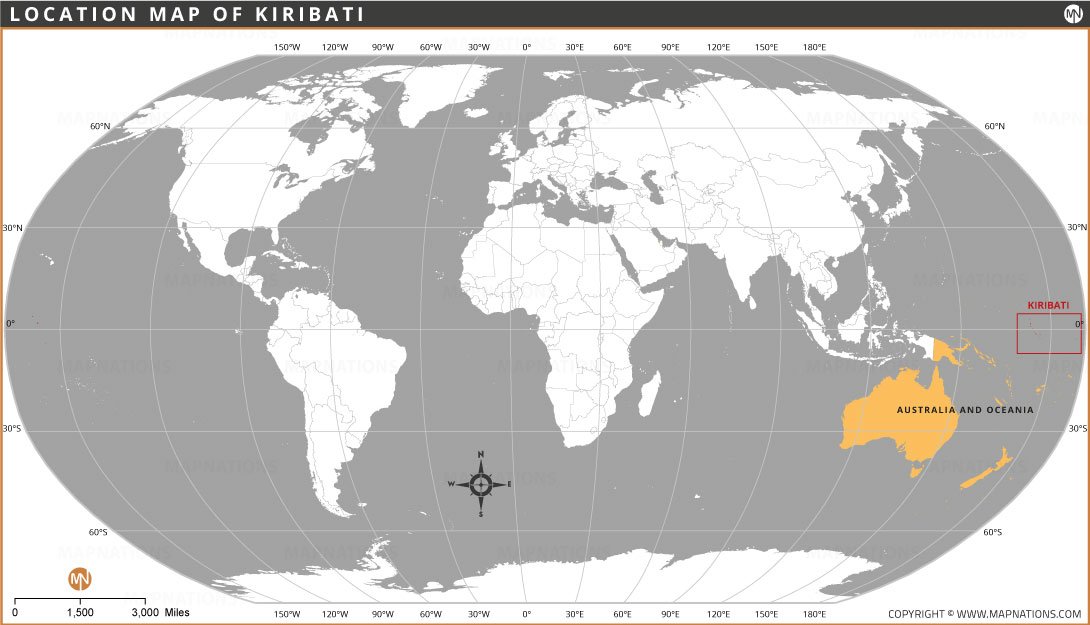This screenshot has height=625, width=1090.
Task: Click the 0° longitude label at top
Action: pos(527,47)
